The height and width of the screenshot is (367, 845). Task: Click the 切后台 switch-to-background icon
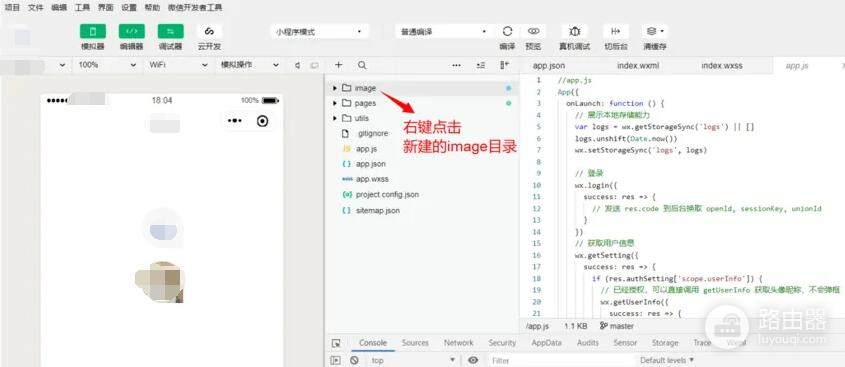tap(615, 31)
